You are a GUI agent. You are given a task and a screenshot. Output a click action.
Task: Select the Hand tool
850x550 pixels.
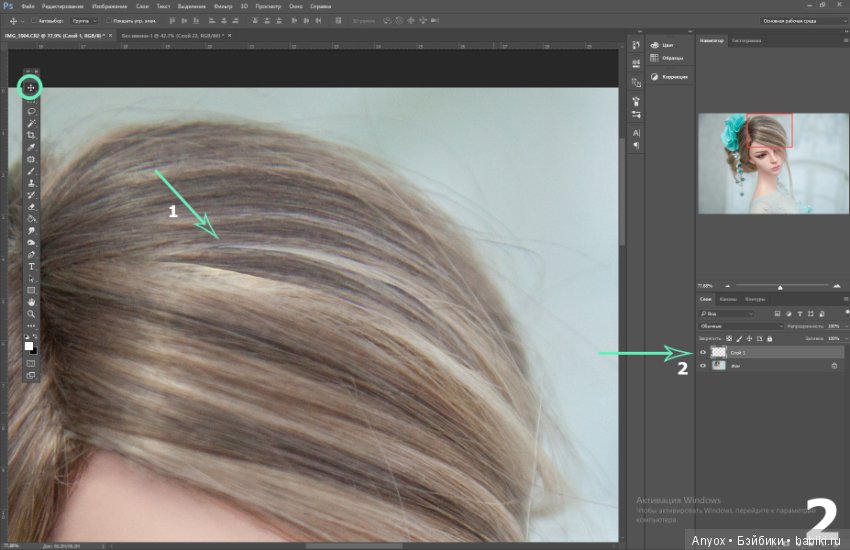point(31,302)
